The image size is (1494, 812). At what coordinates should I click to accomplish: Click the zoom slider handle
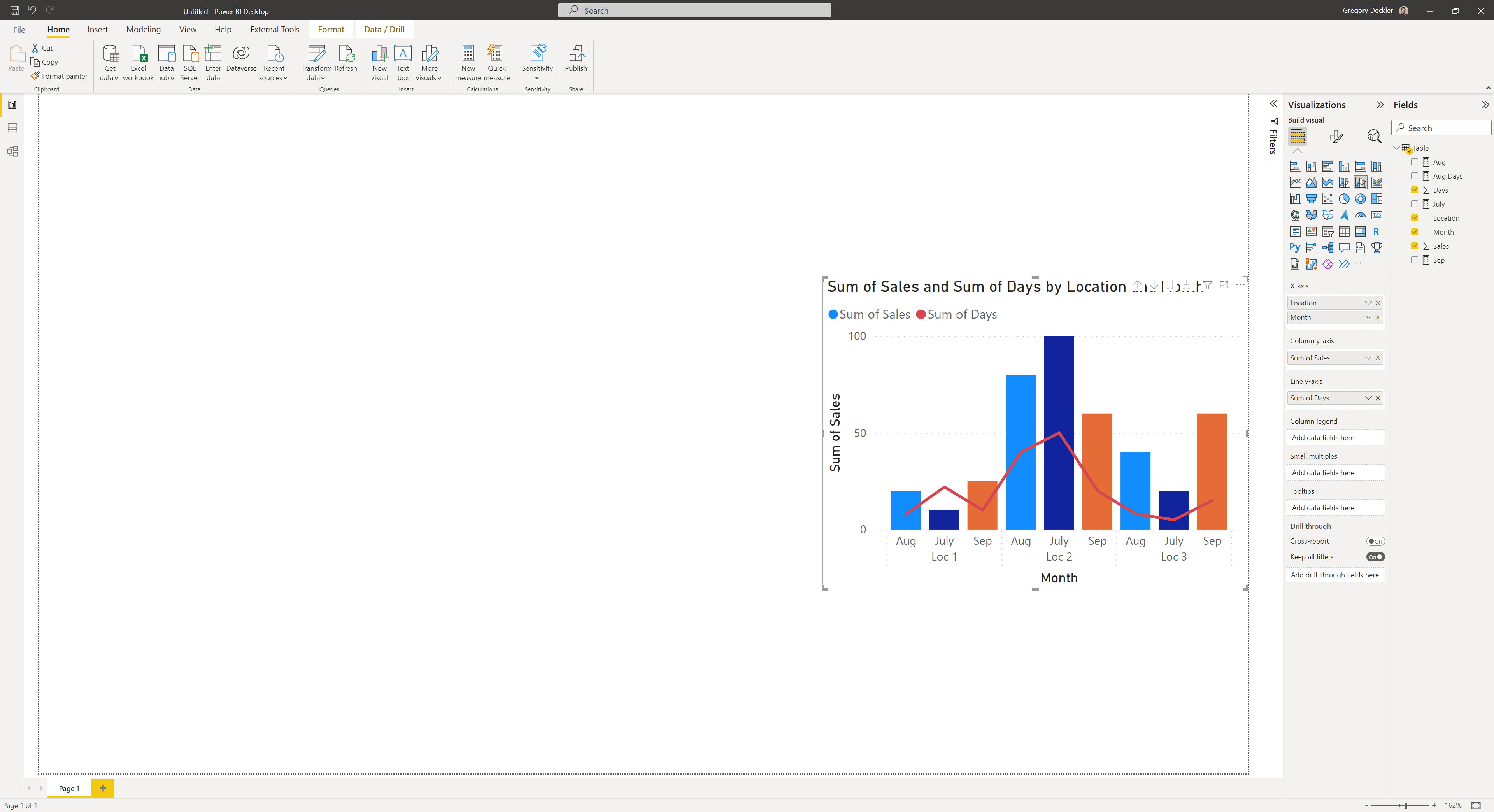1406,806
